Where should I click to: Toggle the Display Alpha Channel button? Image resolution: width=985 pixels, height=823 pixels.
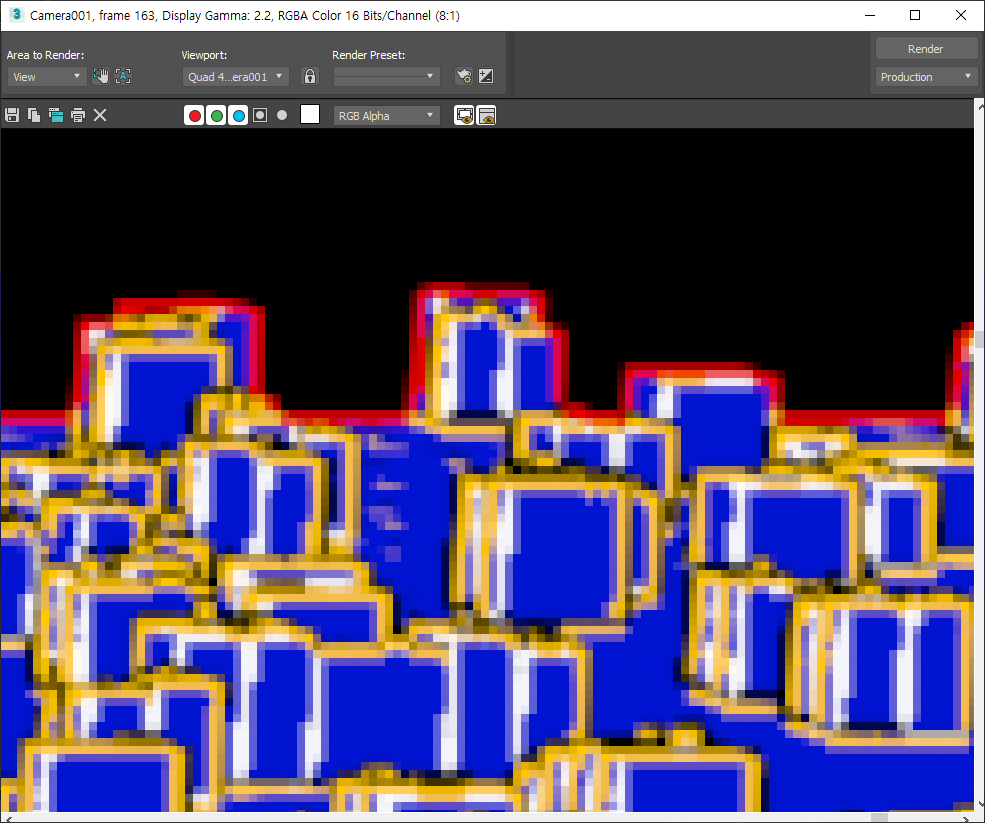pos(260,115)
